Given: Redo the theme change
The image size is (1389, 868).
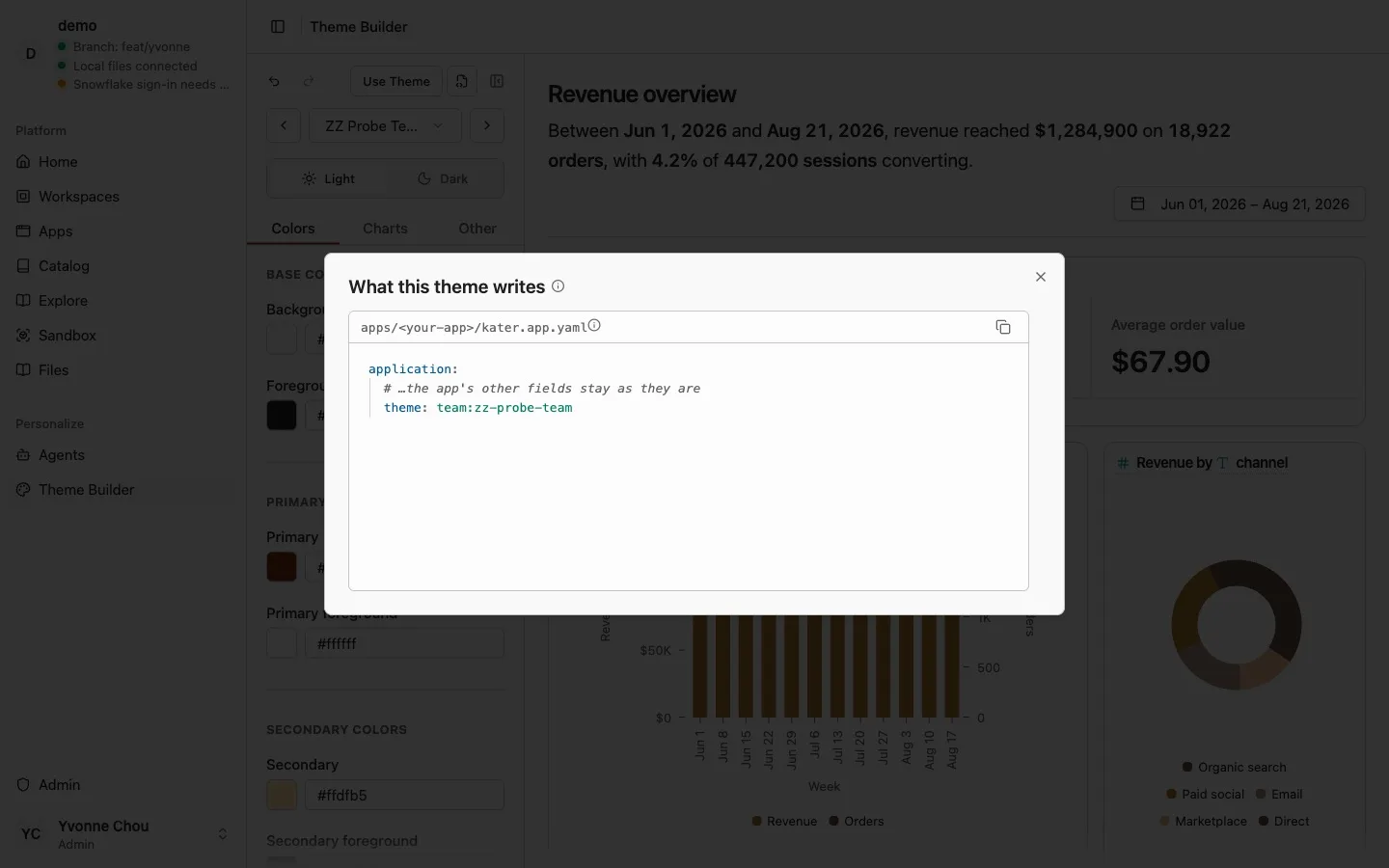Looking at the screenshot, I should tap(309, 82).
